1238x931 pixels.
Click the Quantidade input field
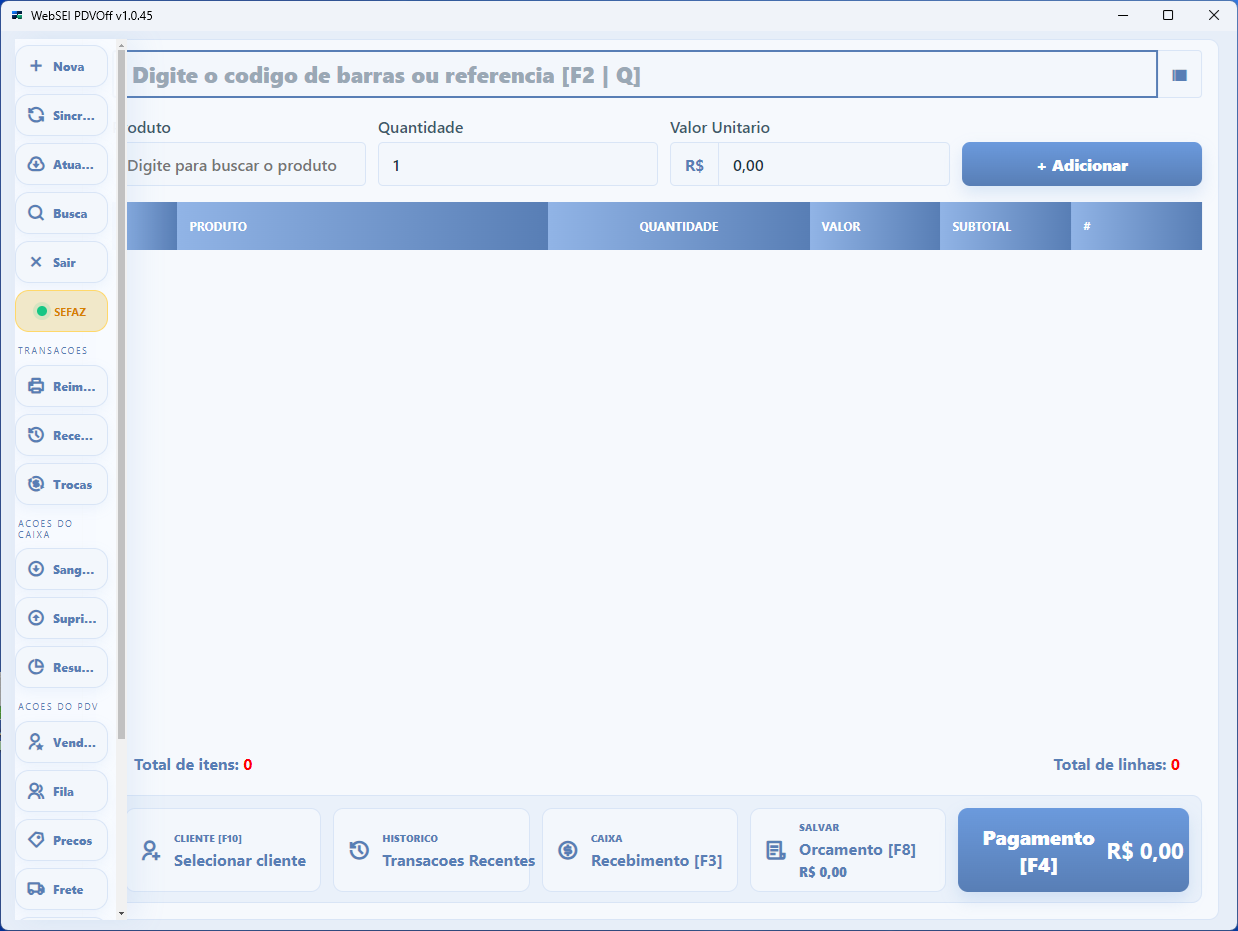click(x=518, y=165)
